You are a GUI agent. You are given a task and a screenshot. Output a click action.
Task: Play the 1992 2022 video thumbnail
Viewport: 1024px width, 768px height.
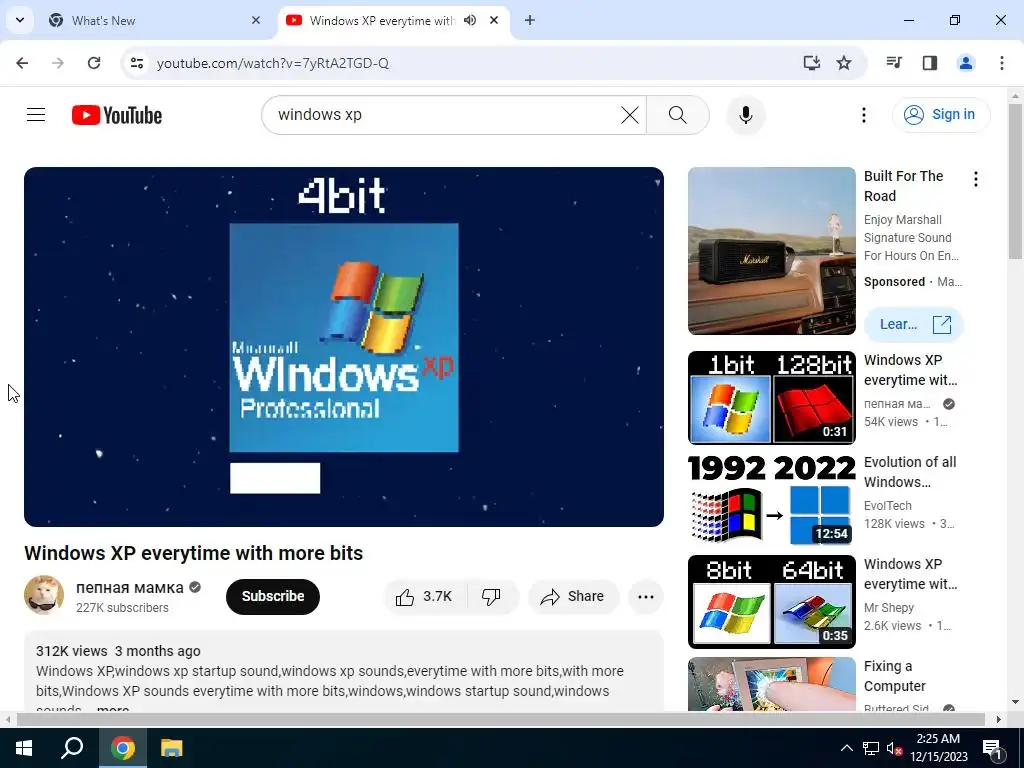point(771,500)
